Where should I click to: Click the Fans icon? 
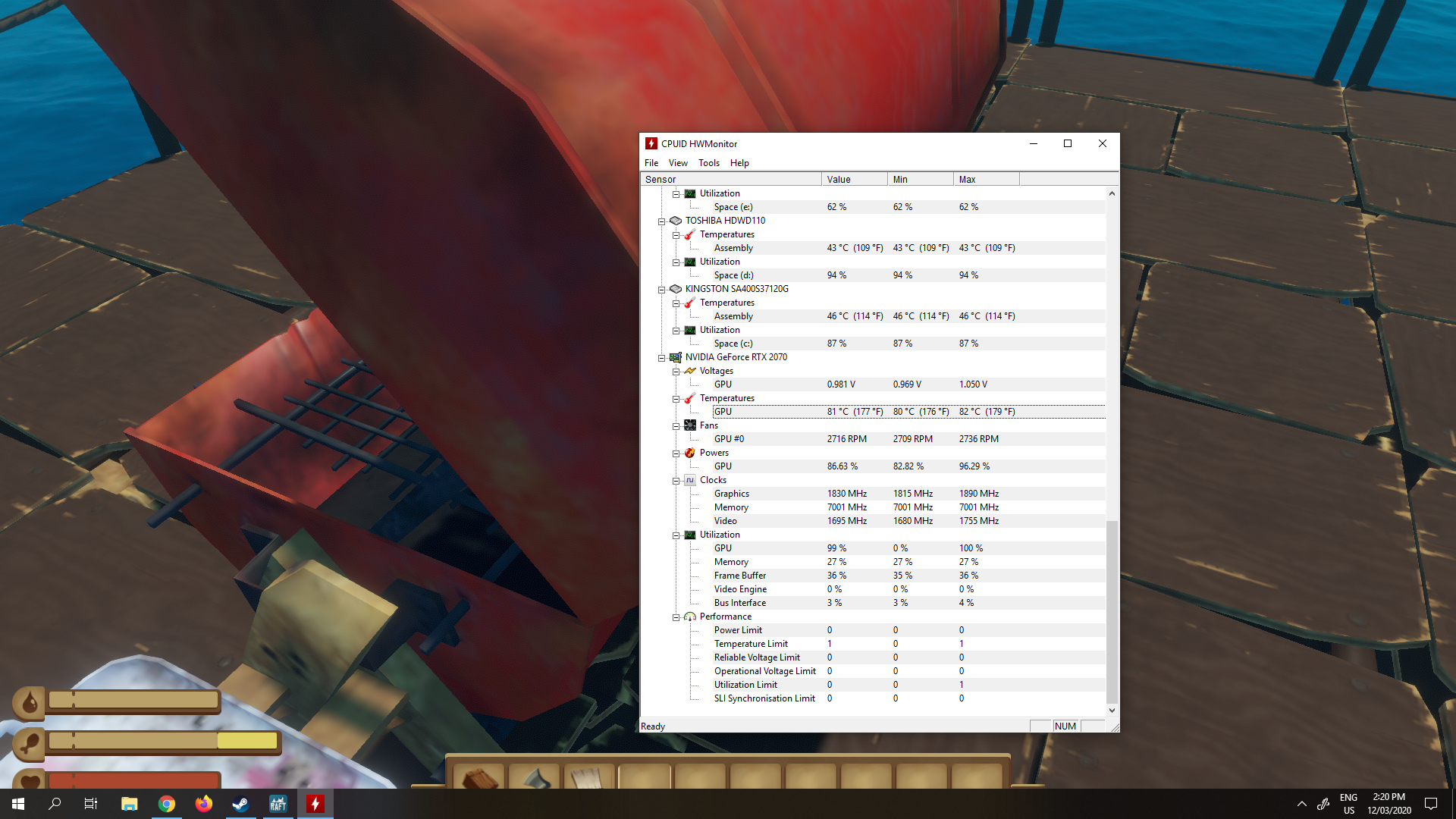pyautogui.click(x=690, y=425)
